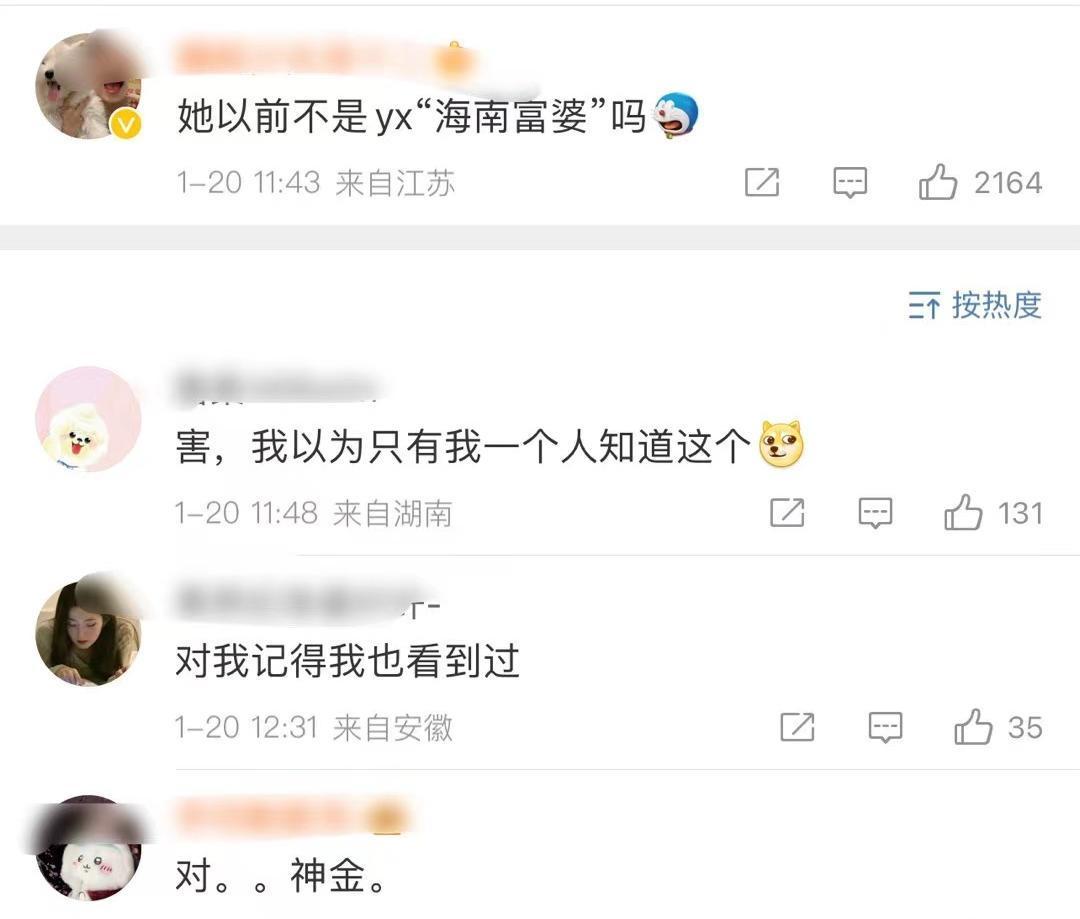The width and height of the screenshot is (1080, 919).
Task: Open reply box for the 海南富婆 comment
Action: pyautogui.click(x=850, y=183)
